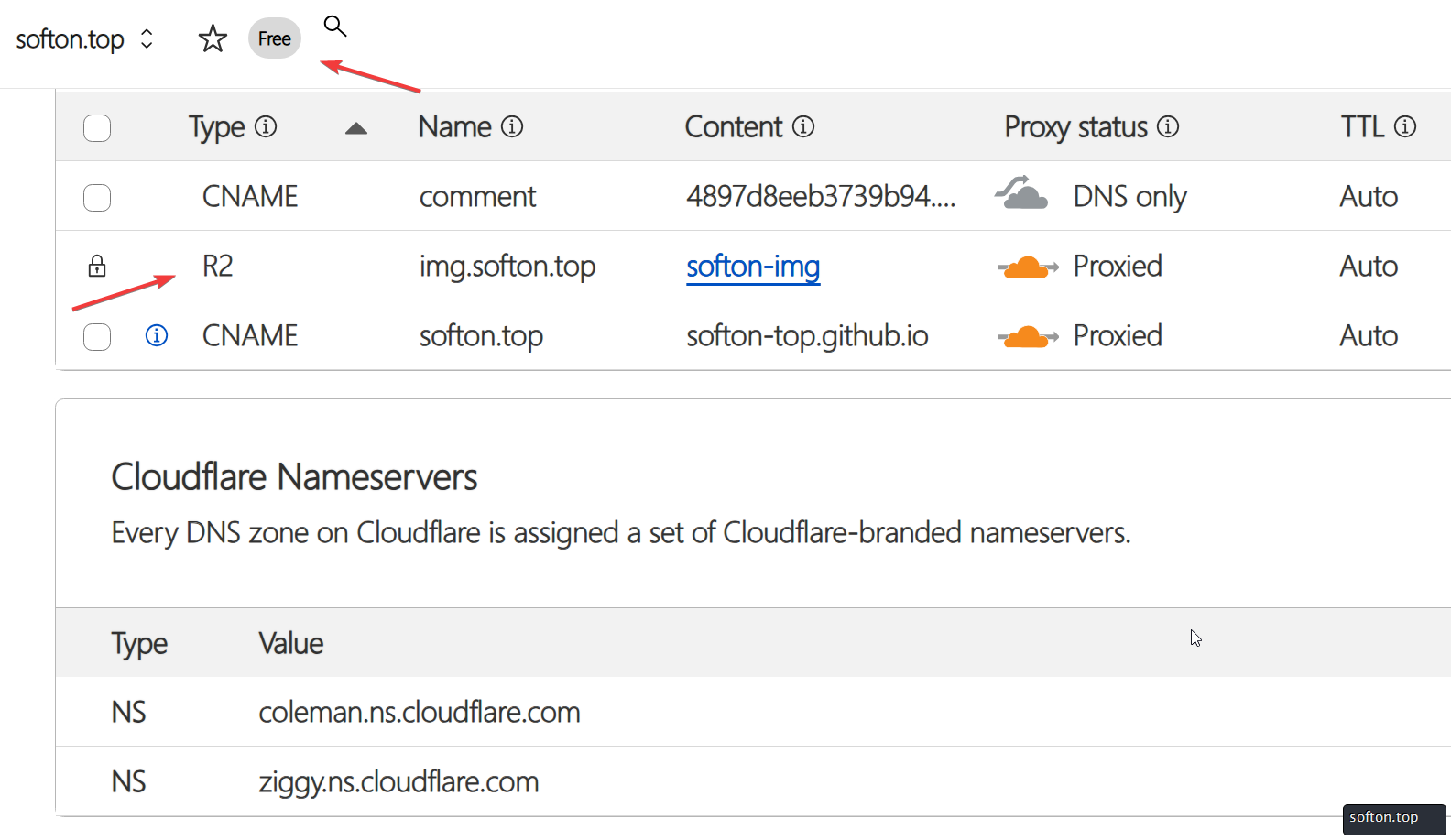Click the Free plan badge
The width and height of the screenshot is (1451, 840).
click(x=275, y=38)
